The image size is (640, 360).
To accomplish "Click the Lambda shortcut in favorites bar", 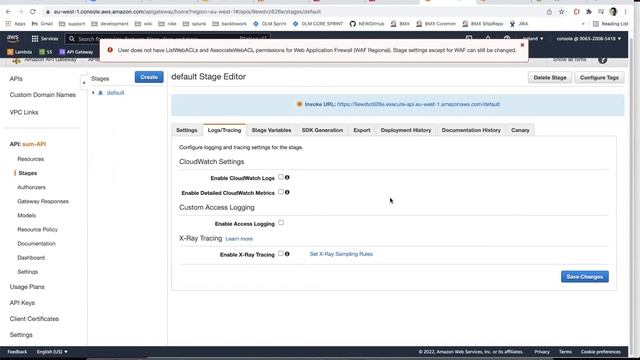I will click(x=20, y=52).
